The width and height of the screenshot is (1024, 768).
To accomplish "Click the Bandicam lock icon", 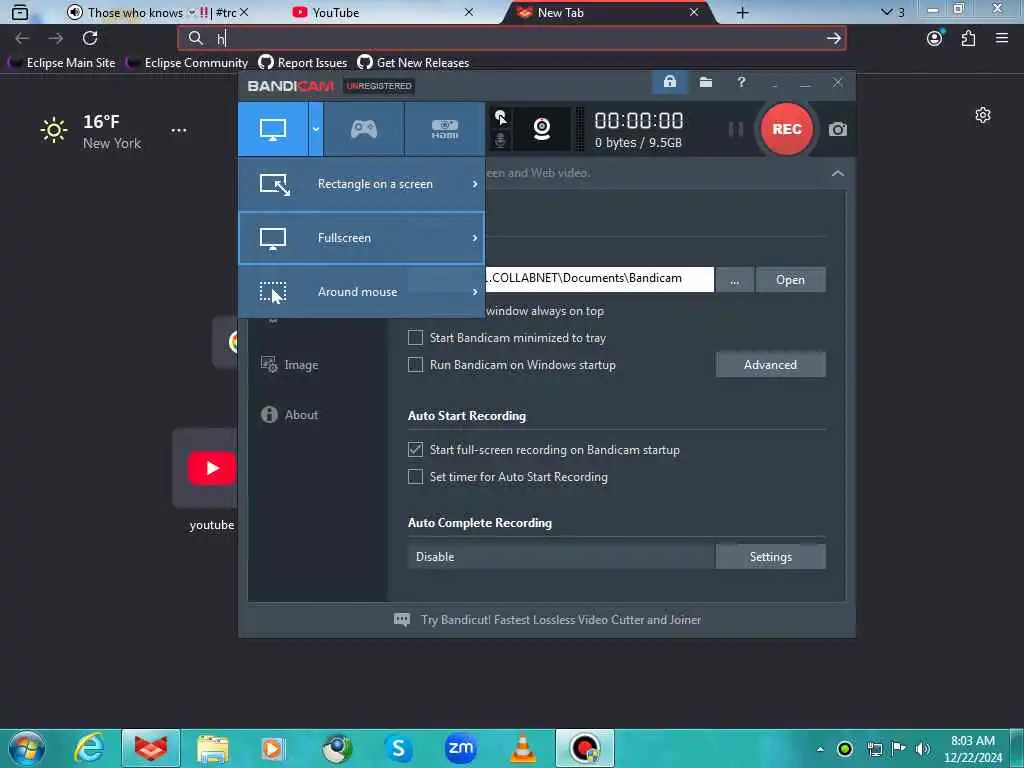I will (x=669, y=82).
